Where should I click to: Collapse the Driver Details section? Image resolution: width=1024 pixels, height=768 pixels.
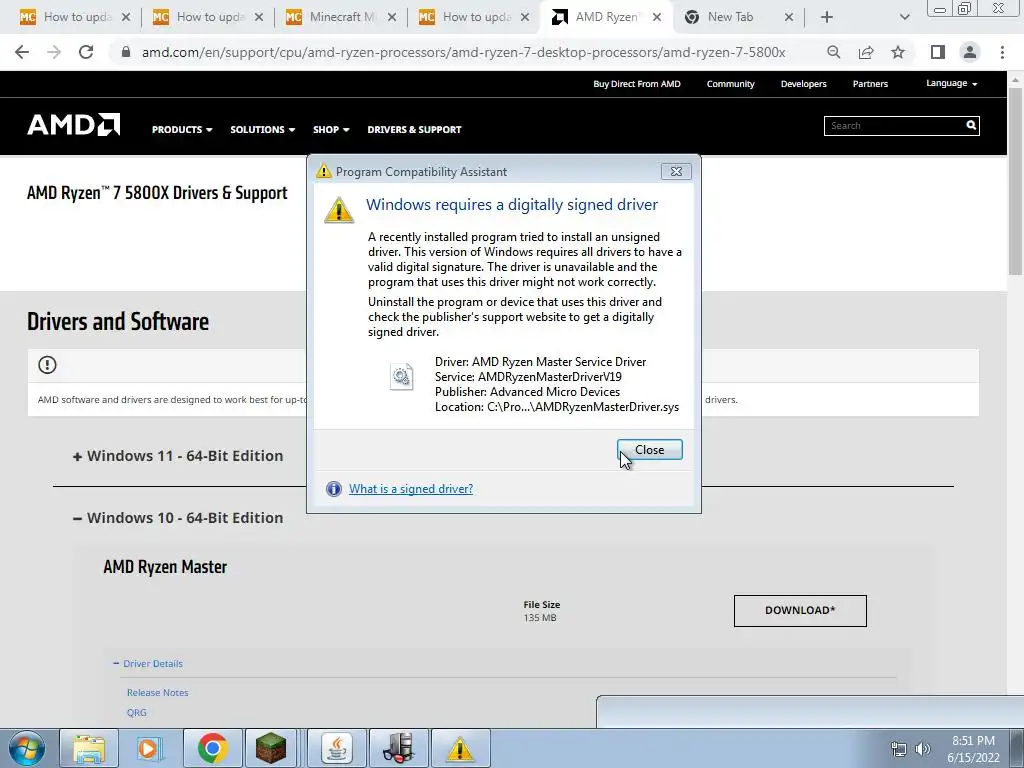[148, 664]
